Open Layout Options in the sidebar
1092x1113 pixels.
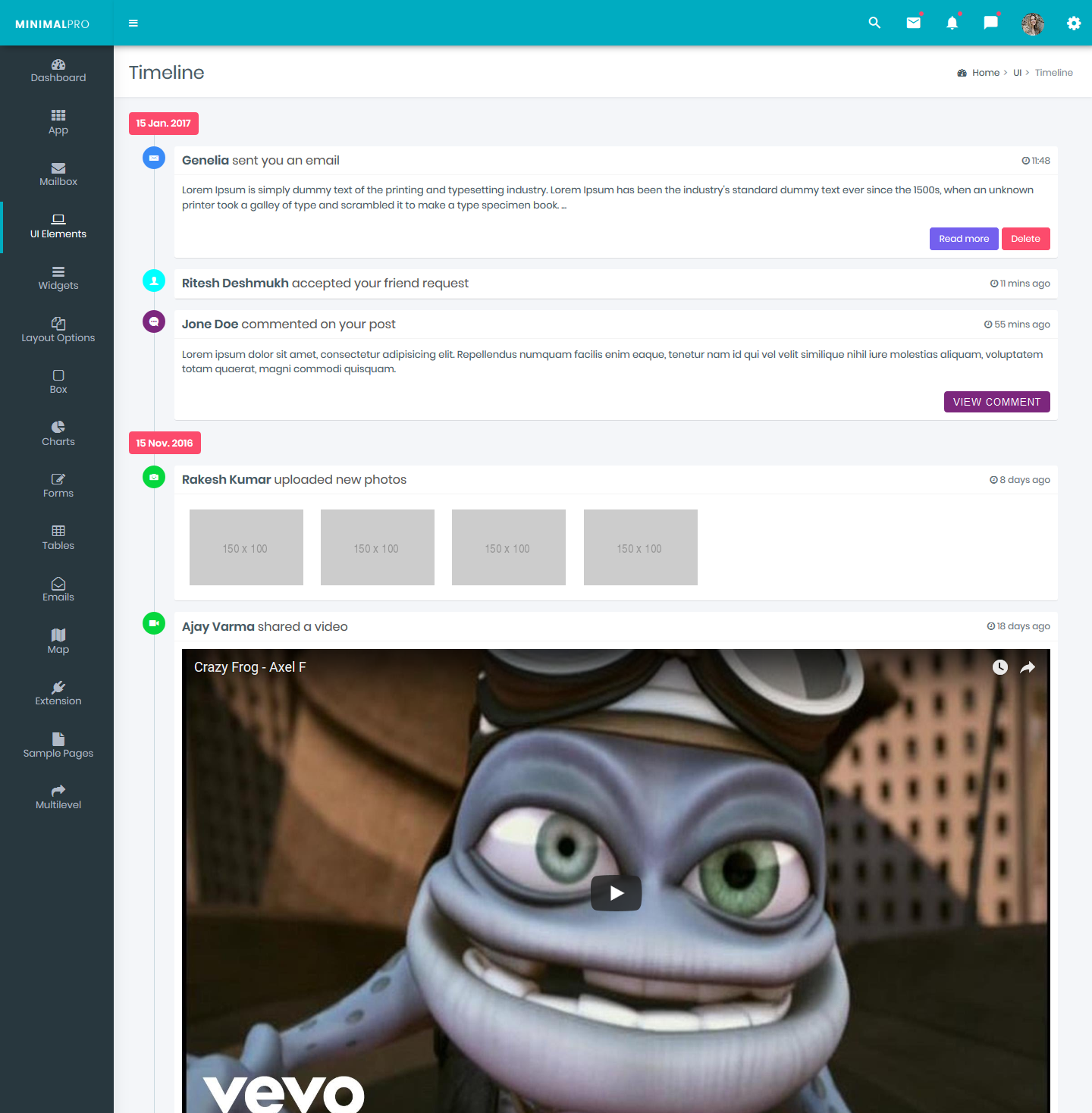point(58,331)
